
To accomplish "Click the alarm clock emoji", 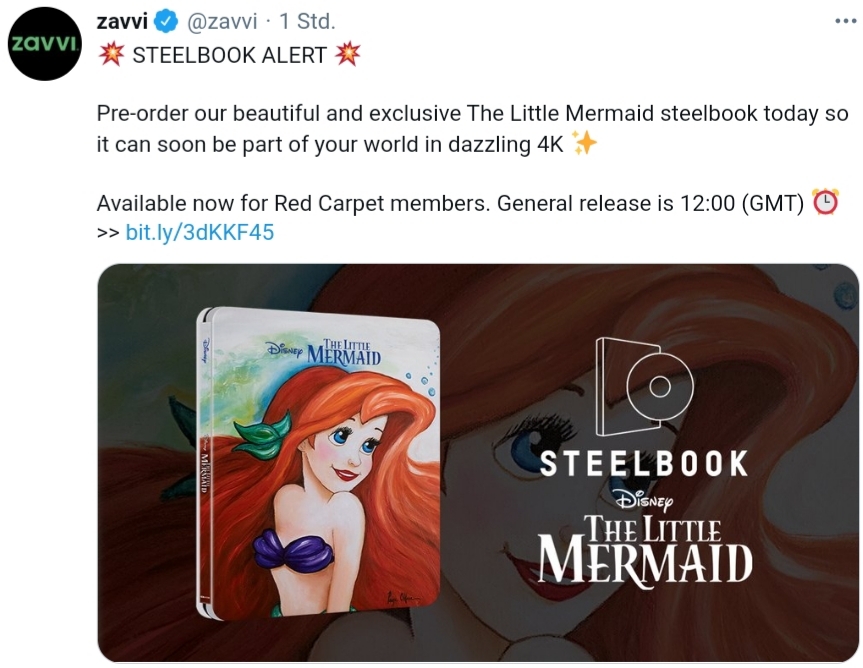I will click(825, 202).
